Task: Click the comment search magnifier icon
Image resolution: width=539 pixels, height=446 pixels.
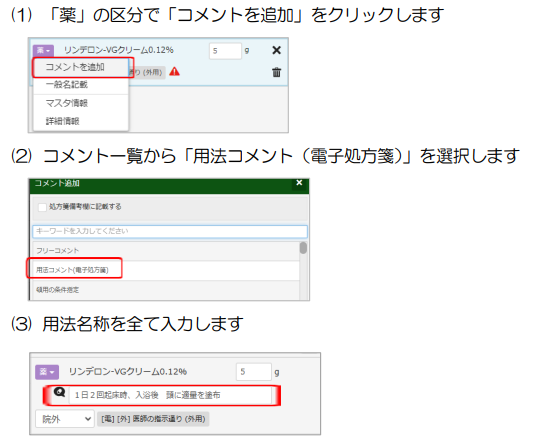Action: (x=59, y=392)
